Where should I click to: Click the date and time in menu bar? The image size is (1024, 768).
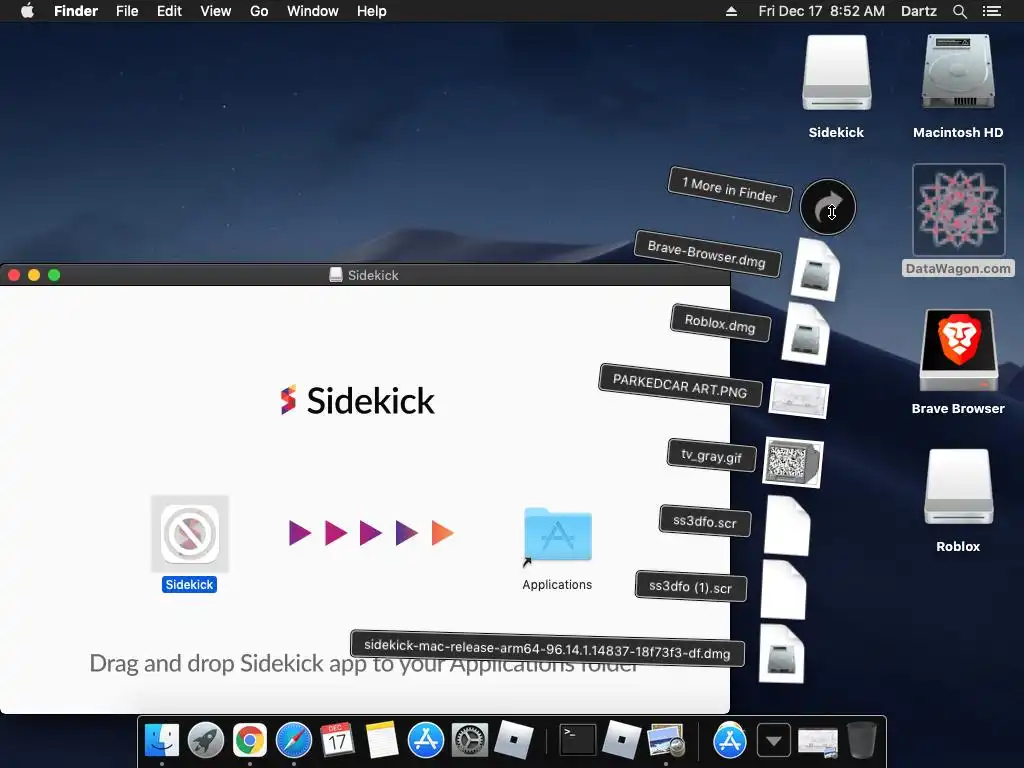[x=822, y=11]
